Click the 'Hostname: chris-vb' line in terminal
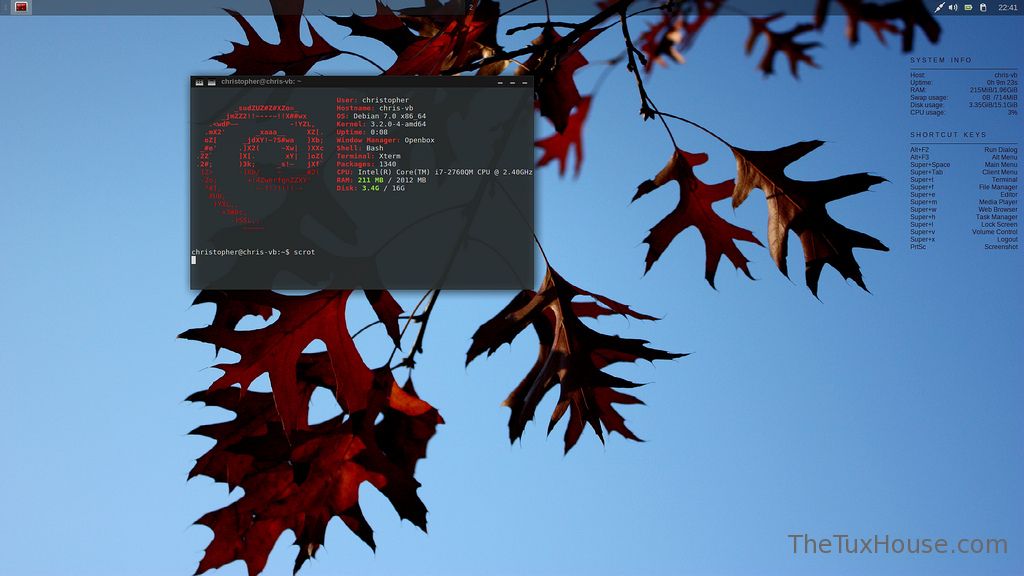The height and width of the screenshot is (576, 1024). tap(375, 108)
